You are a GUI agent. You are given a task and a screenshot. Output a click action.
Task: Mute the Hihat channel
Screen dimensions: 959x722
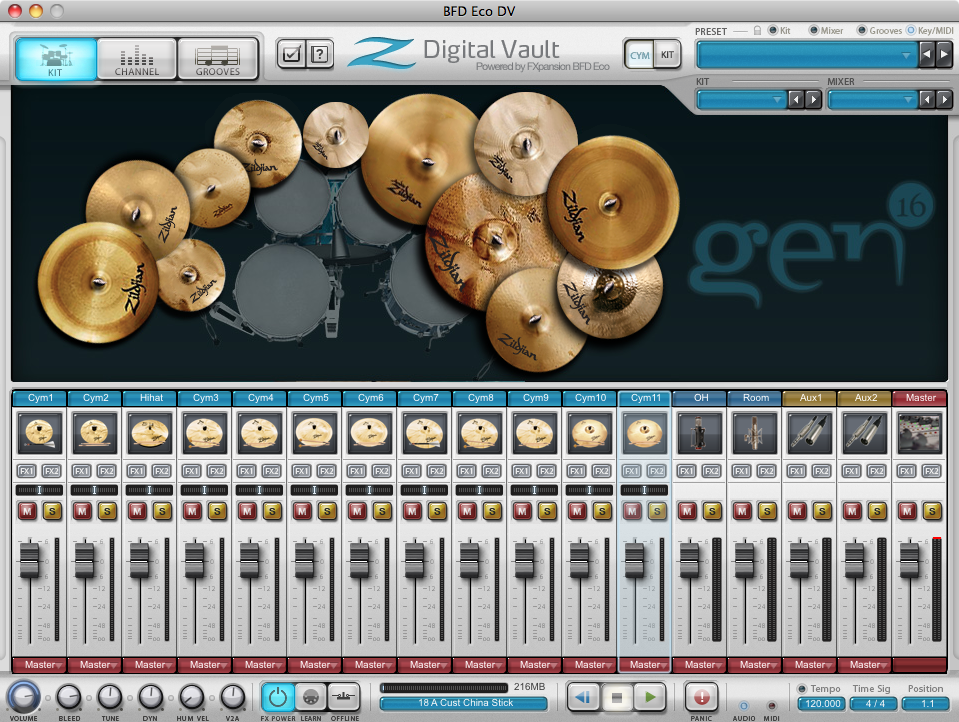click(x=137, y=510)
